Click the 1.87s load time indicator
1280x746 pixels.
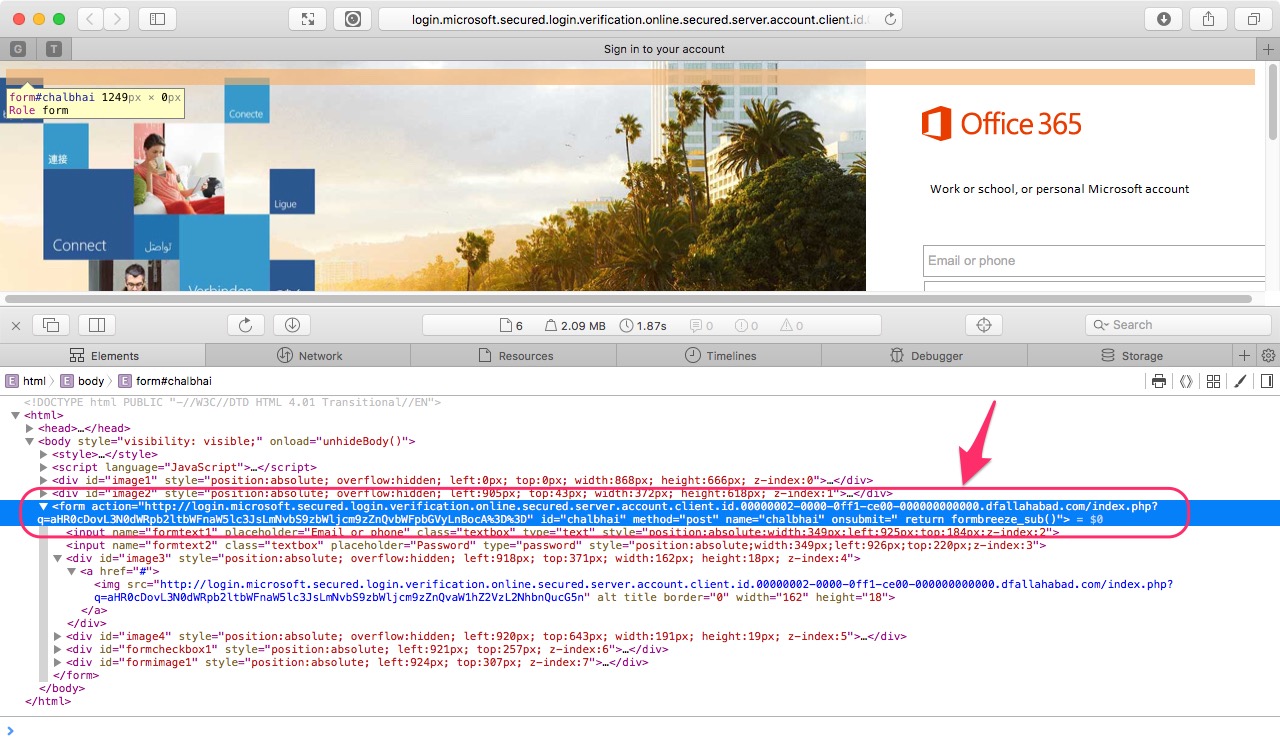643,326
